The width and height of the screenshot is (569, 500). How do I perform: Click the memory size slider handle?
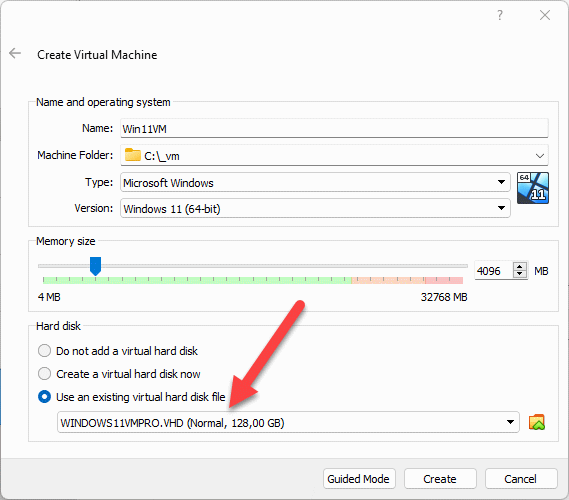[x=95, y=266]
